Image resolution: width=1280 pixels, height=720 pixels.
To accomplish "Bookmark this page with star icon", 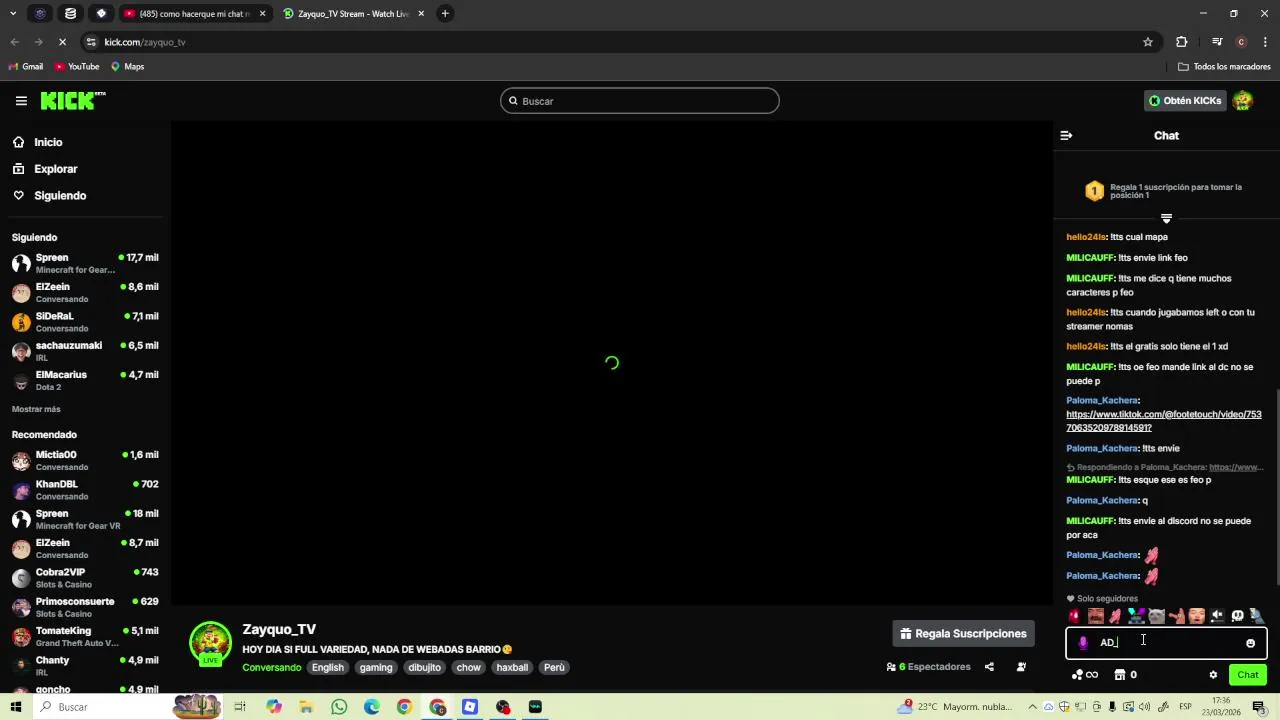I will click(x=1148, y=42).
